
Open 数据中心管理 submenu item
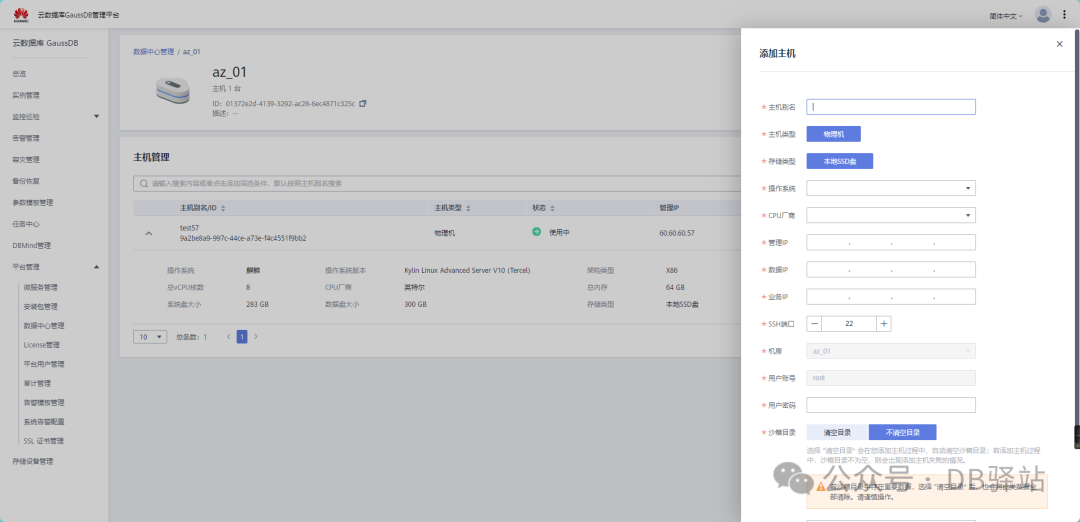tap(44, 326)
